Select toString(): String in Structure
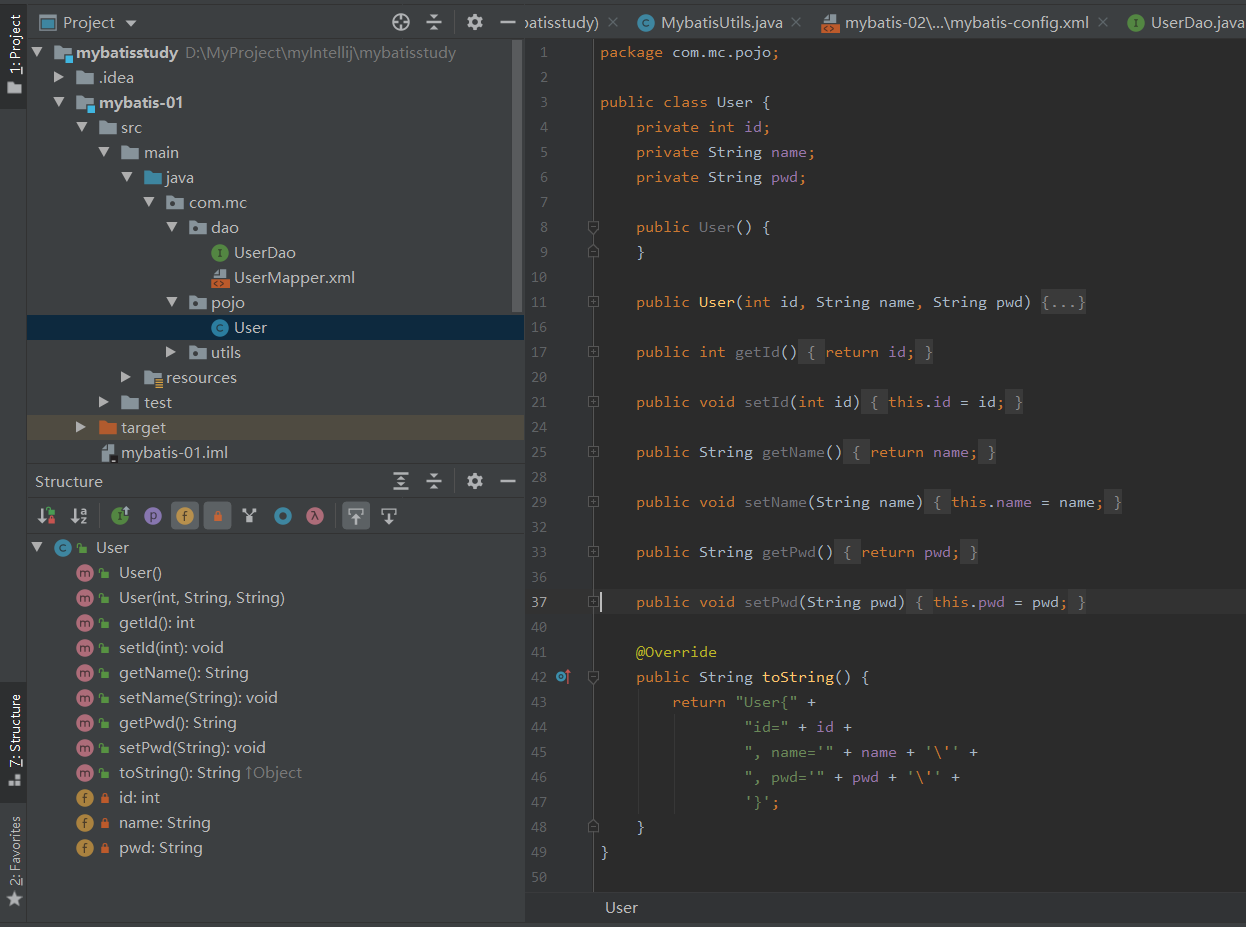 (x=180, y=773)
